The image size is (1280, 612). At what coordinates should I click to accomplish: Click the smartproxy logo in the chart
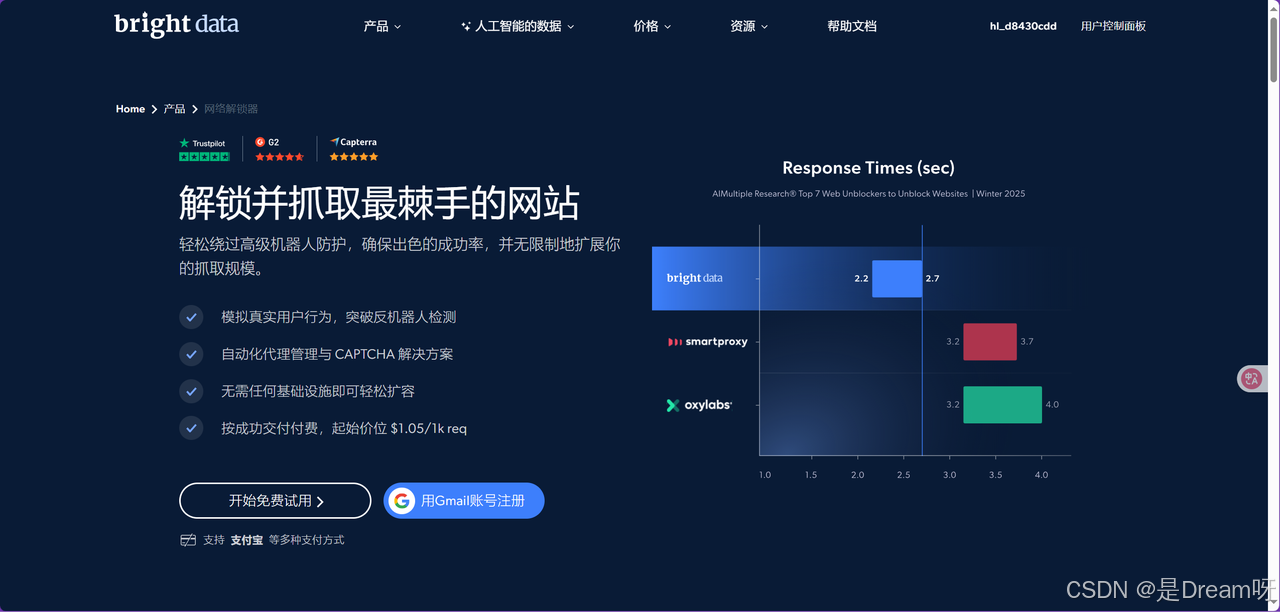click(x=708, y=342)
